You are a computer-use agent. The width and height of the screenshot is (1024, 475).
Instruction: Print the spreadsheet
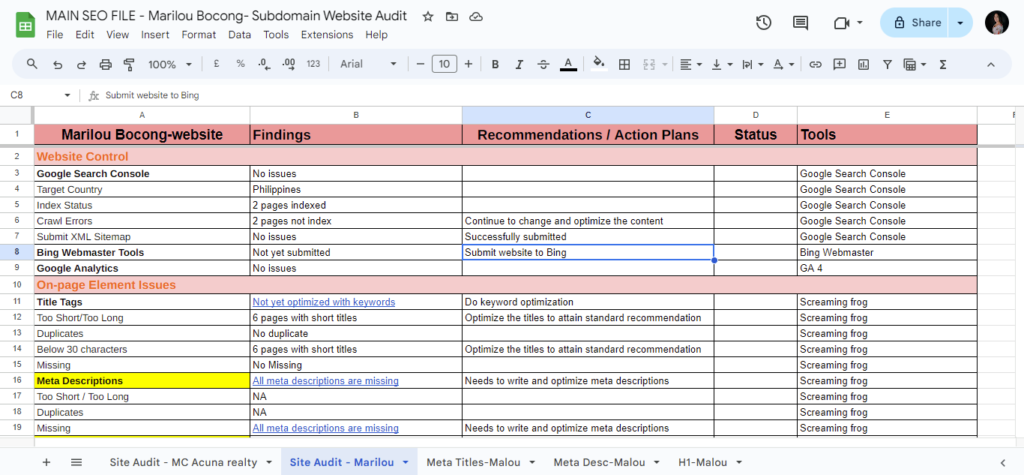click(x=105, y=64)
